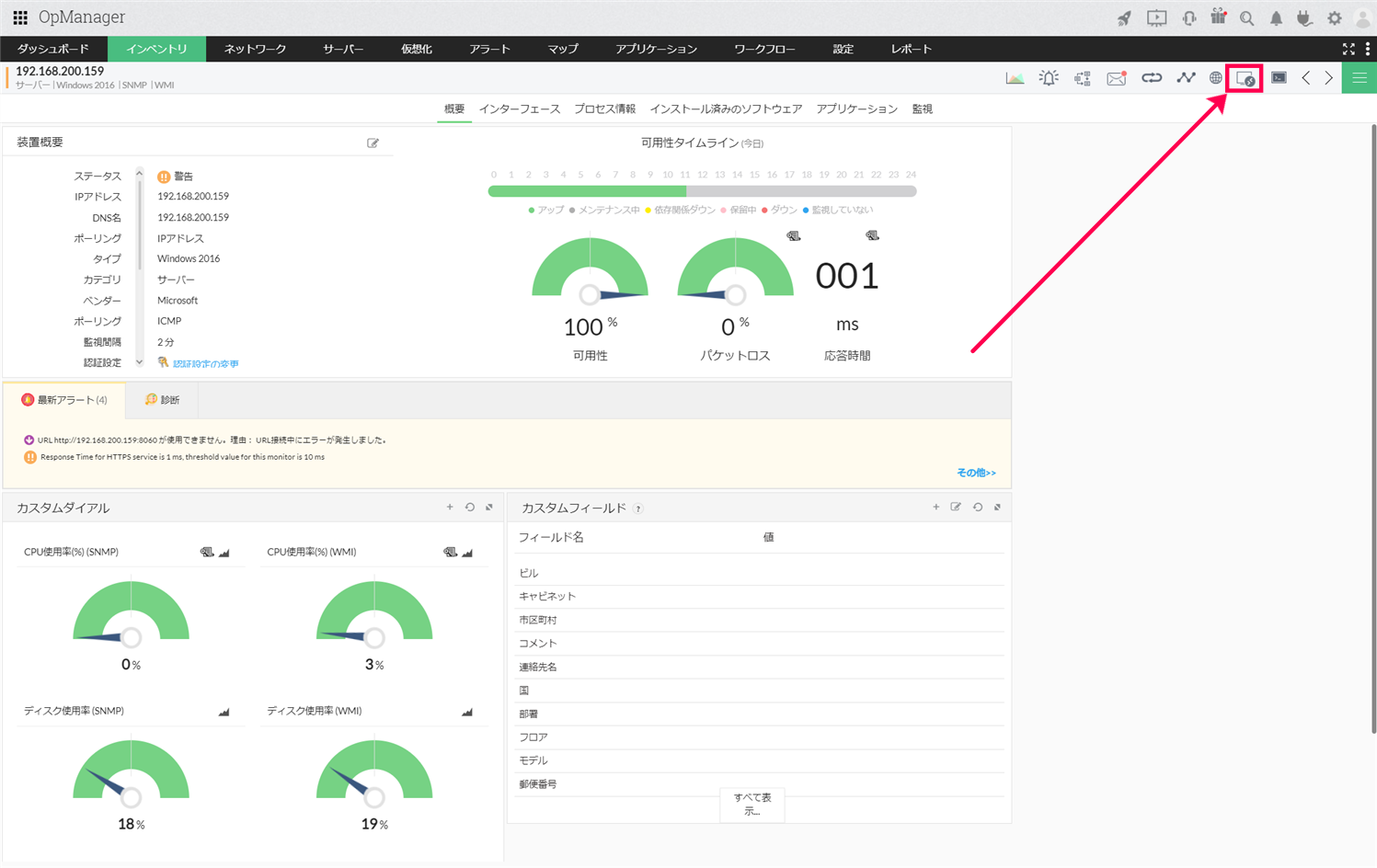The width and height of the screenshot is (1377, 868).
Task: Open the ダッシュボード menu
Action: pos(53,49)
